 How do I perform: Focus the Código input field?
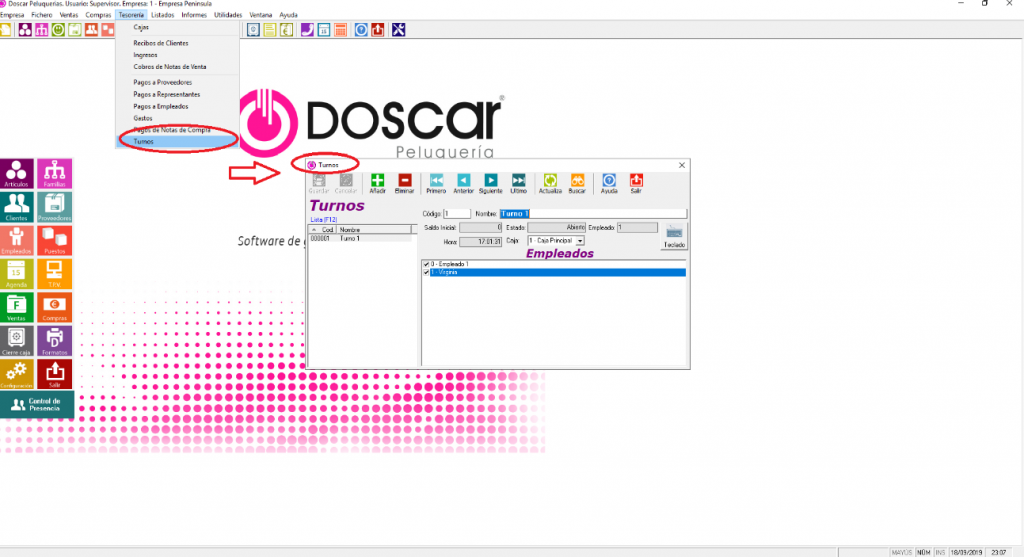click(456, 214)
